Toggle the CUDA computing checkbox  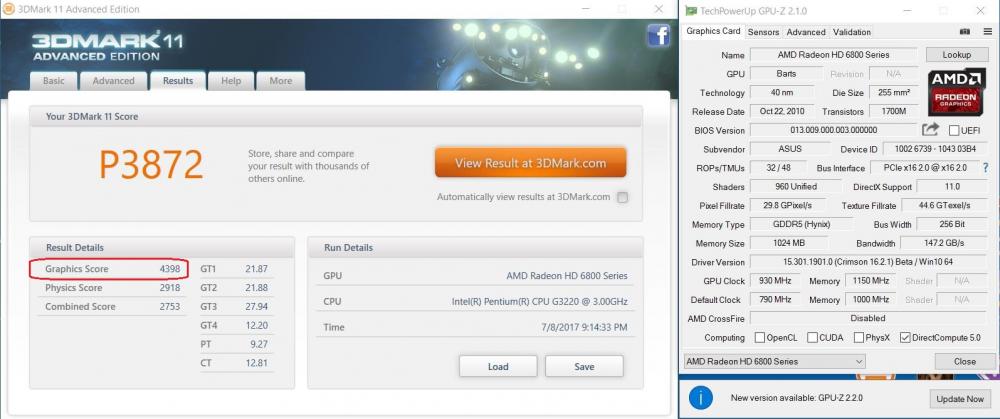click(x=812, y=337)
